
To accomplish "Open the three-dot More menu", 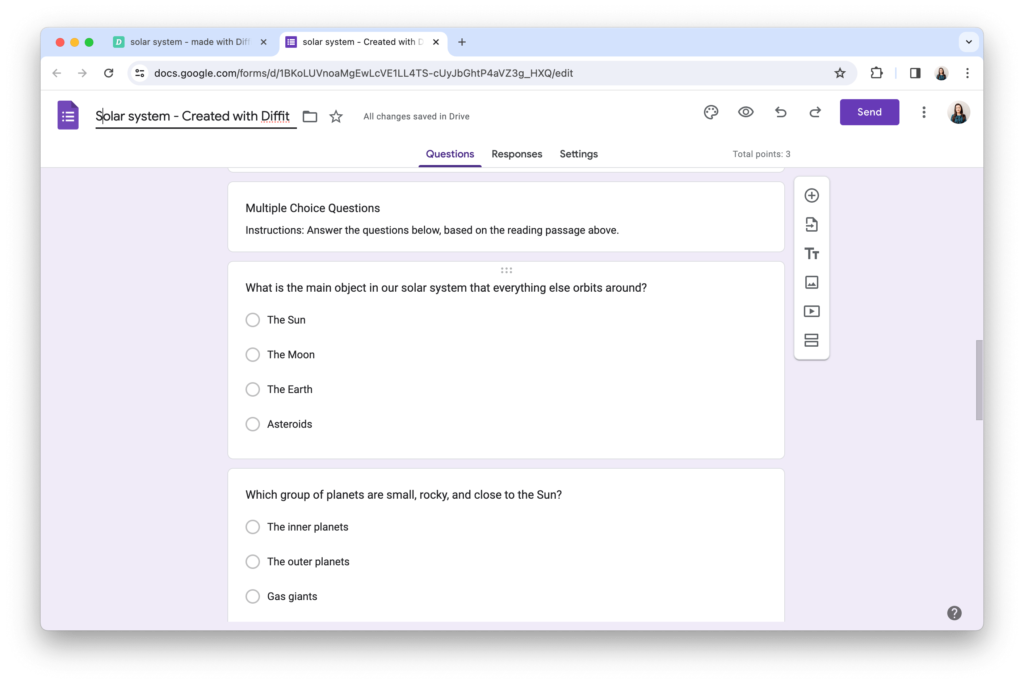I will tap(923, 112).
